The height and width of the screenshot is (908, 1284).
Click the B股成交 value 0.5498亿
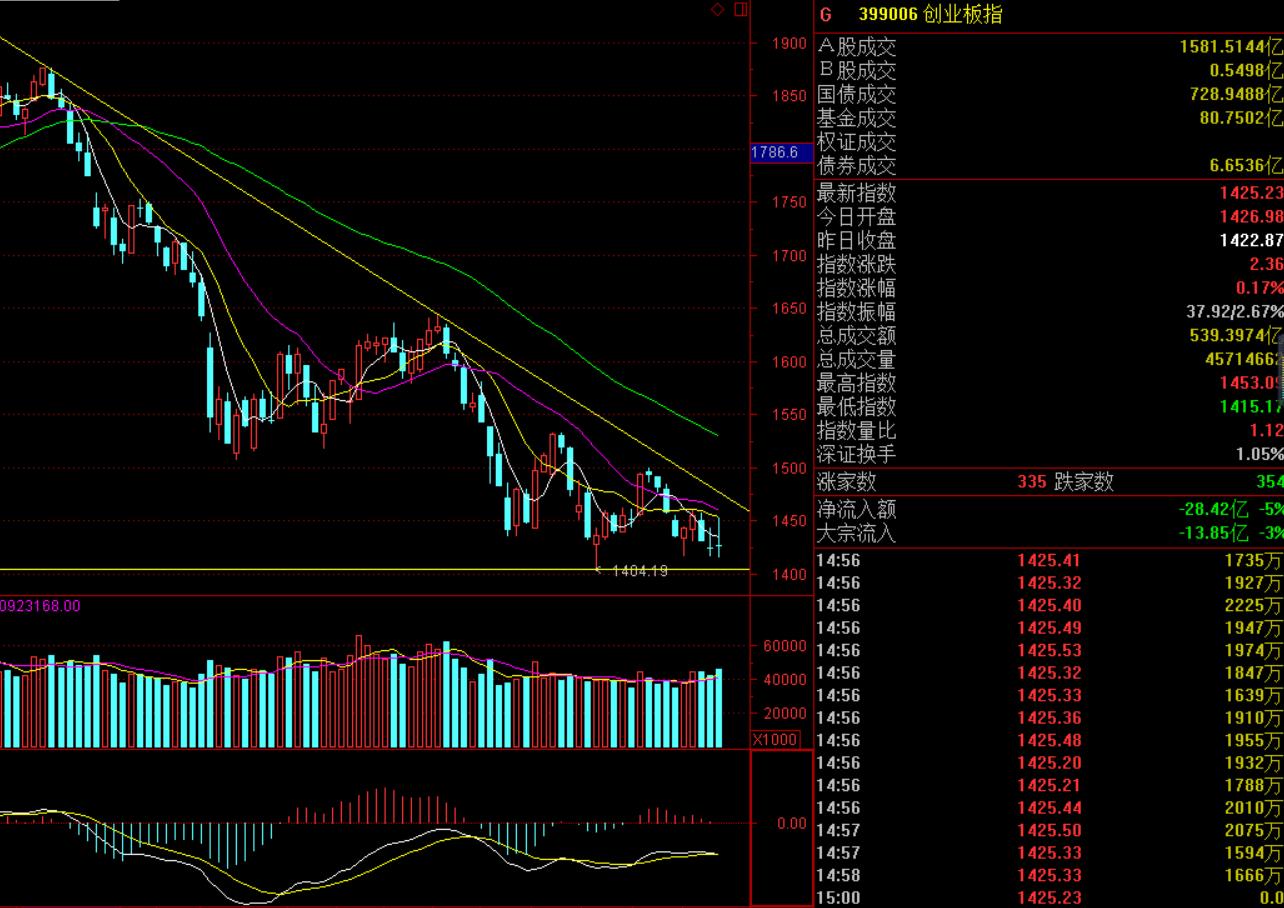point(1246,71)
